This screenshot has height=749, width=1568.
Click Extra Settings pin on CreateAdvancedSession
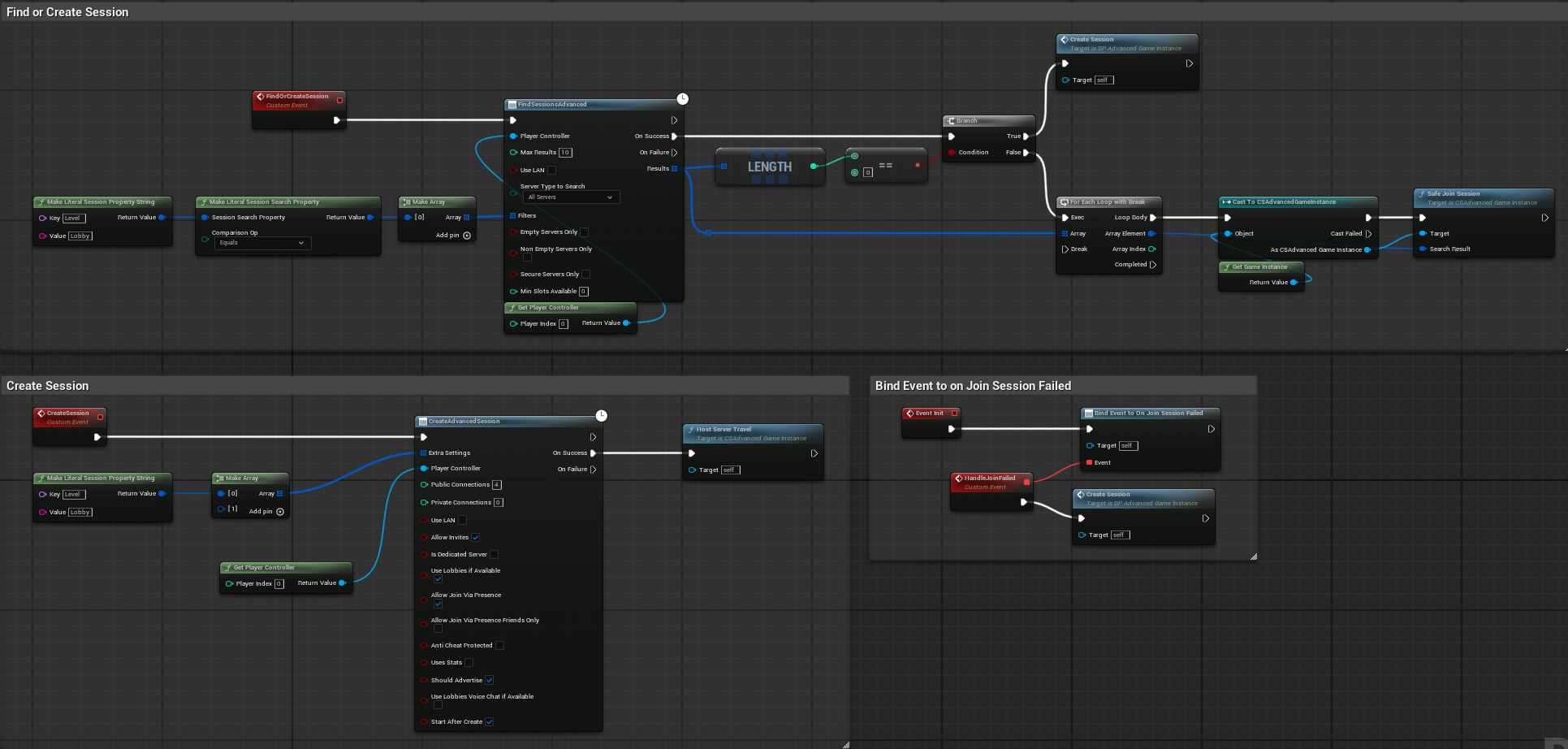(423, 453)
